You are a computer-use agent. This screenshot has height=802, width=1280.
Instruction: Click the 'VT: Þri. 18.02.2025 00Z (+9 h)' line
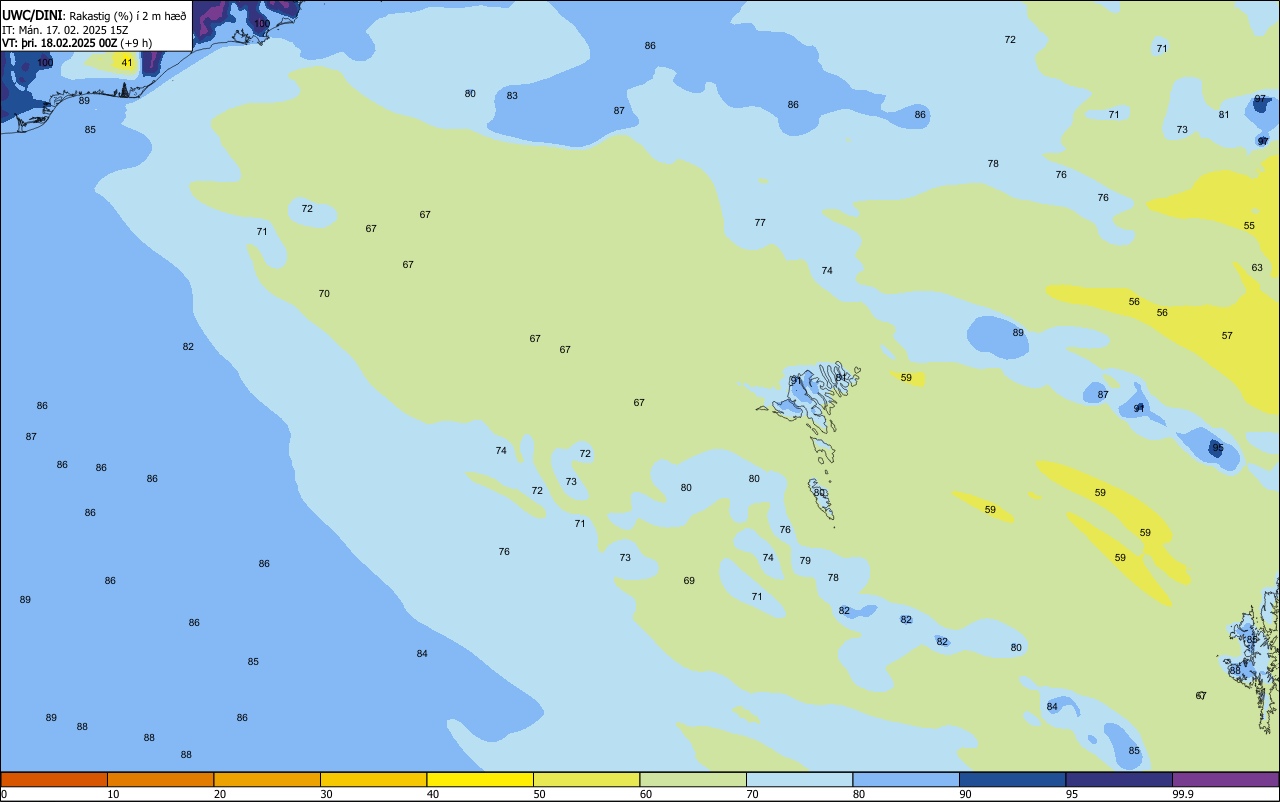click(77, 43)
